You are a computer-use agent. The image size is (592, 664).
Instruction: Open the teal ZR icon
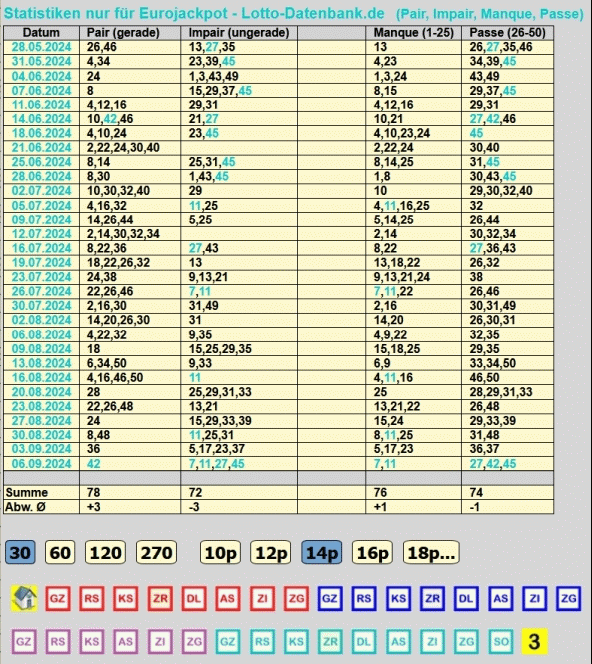(x=330, y=641)
